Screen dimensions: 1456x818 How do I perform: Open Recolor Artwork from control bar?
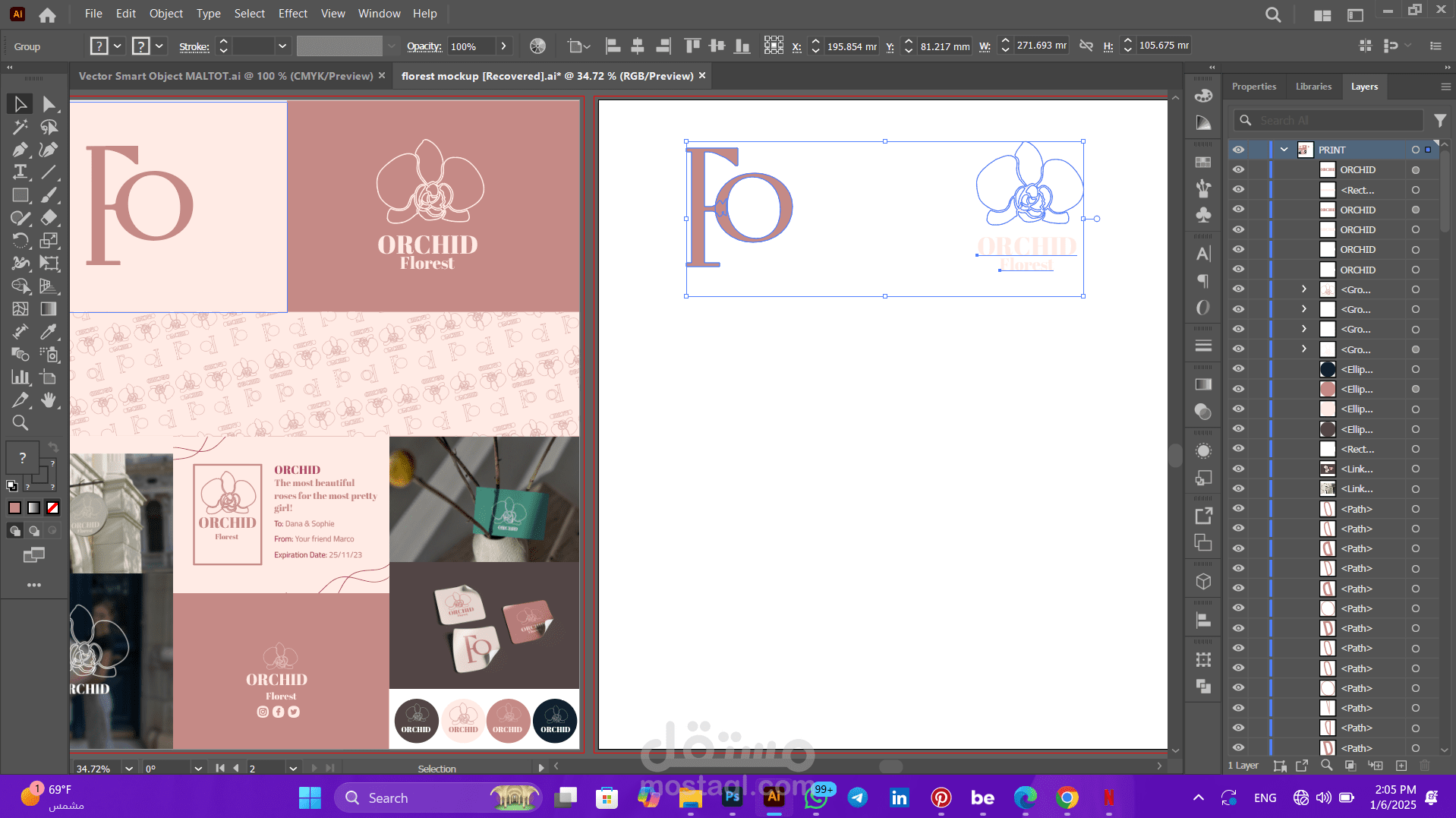point(537,46)
